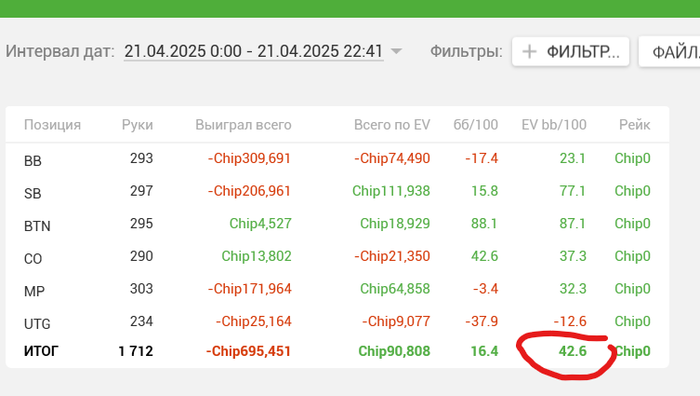The image size is (700, 396).
Task: Select the MP position row
Action: point(337,289)
